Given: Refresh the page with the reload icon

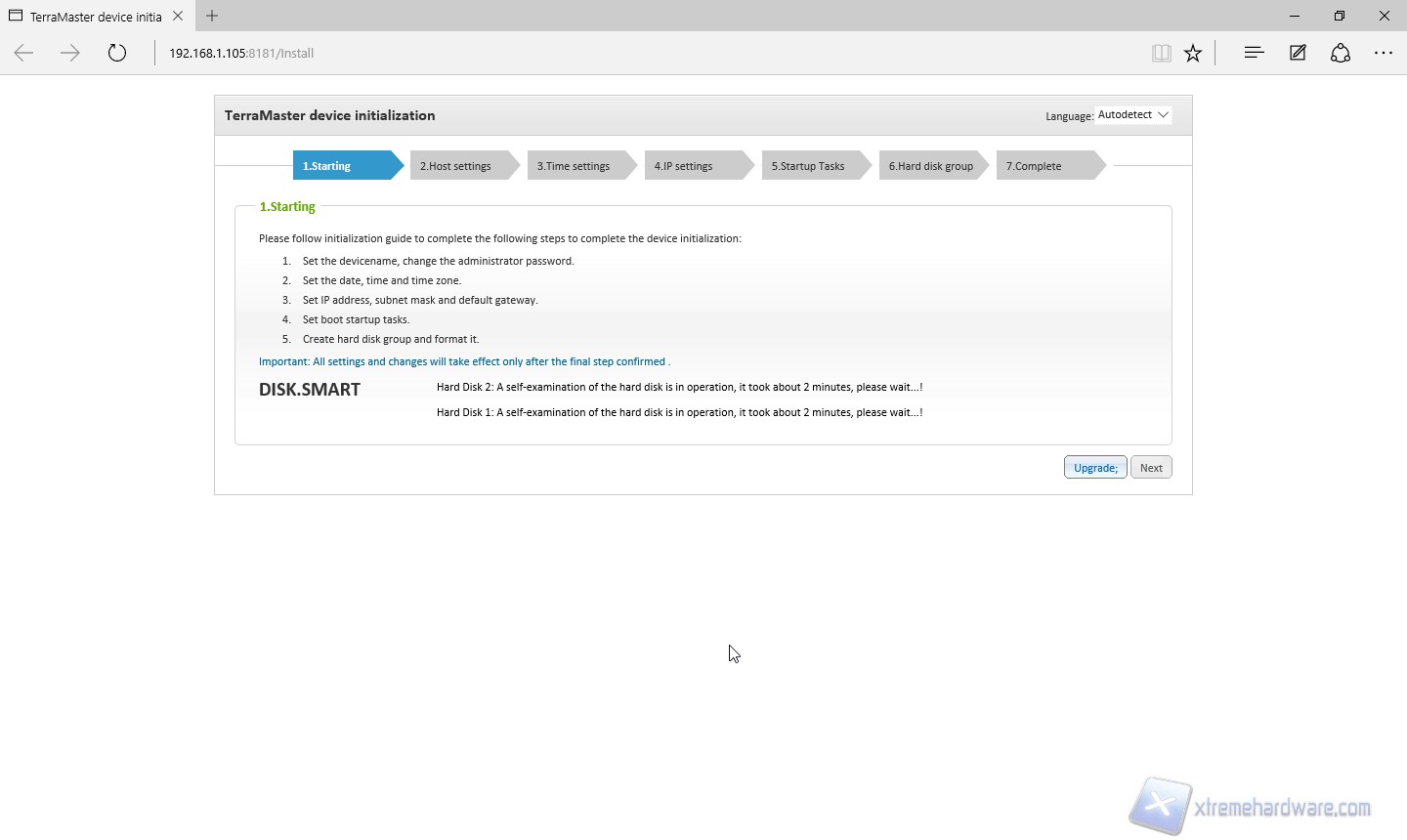Looking at the screenshot, I should pyautogui.click(x=117, y=54).
